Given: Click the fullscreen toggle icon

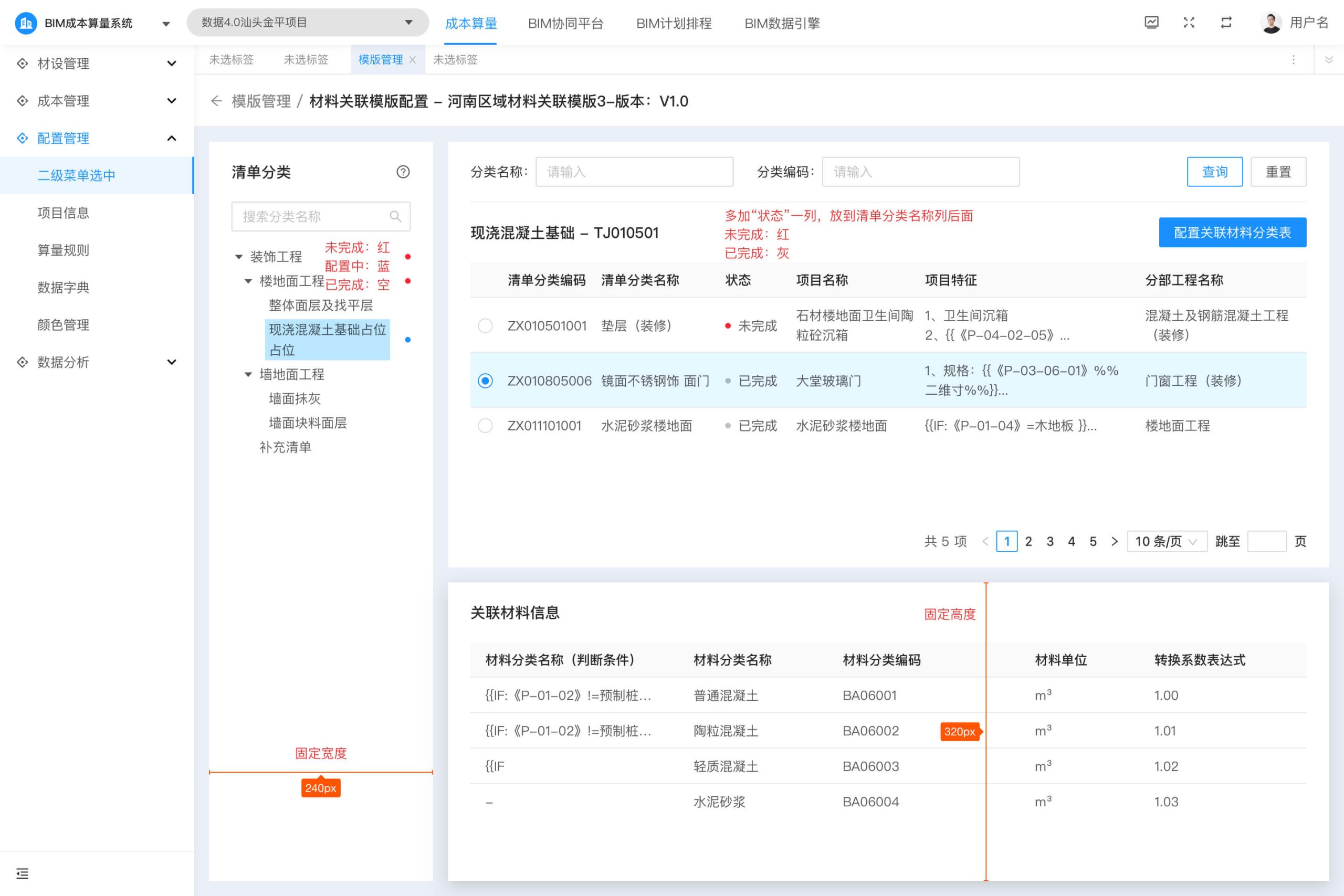Looking at the screenshot, I should [x=1189, y=23].
